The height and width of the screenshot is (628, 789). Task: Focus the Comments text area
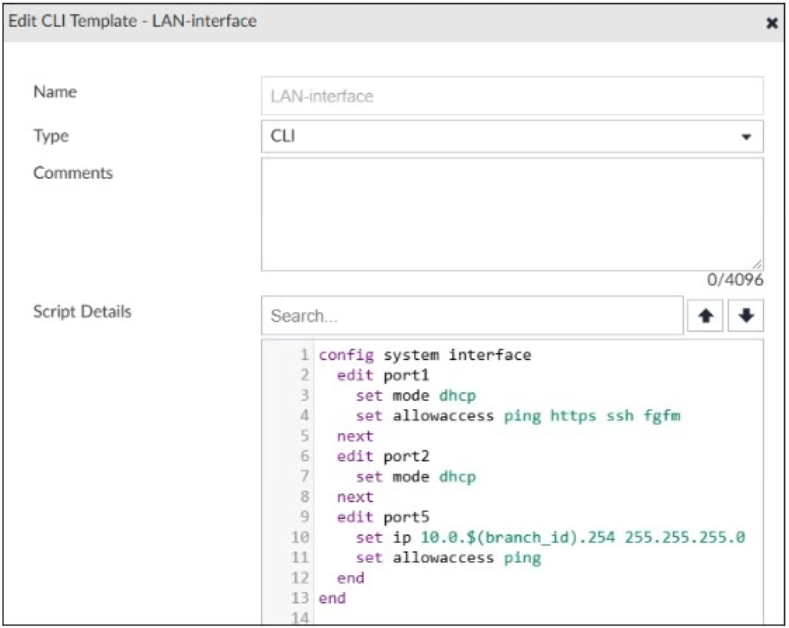point(512,213)
